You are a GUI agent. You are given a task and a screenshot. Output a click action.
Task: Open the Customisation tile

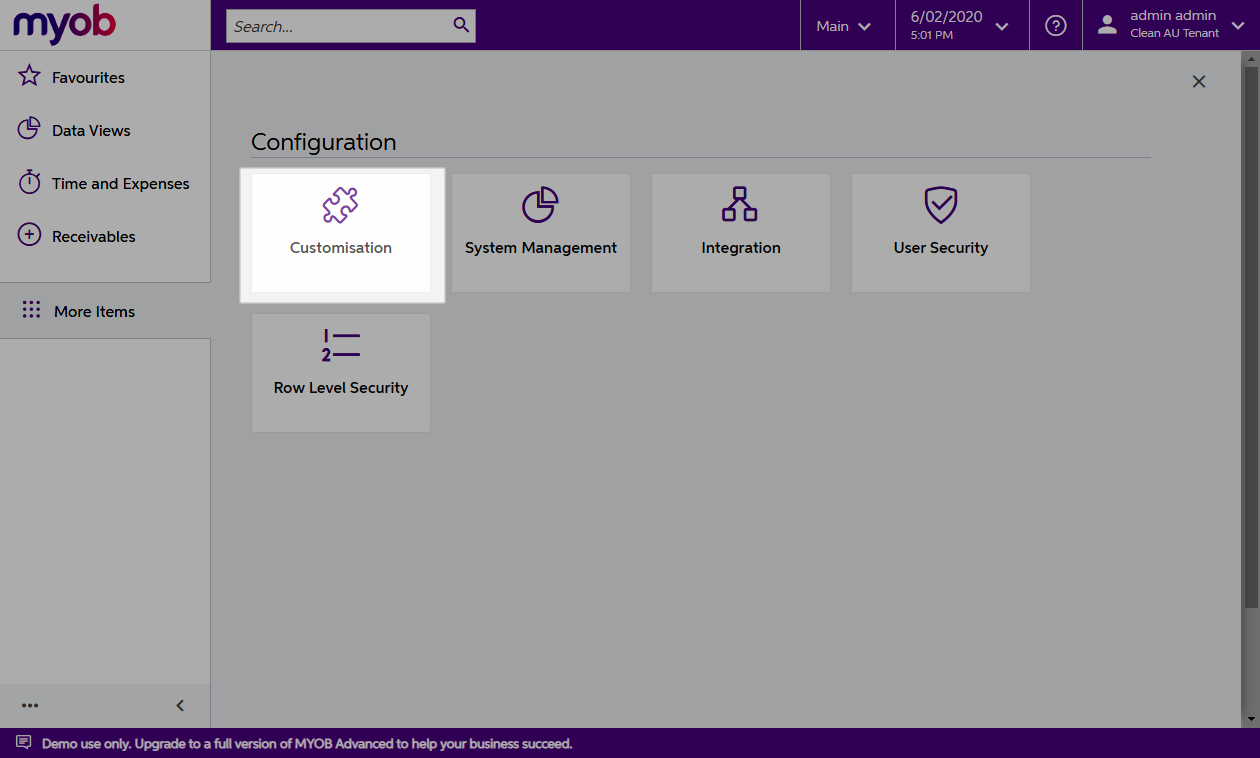[x=341, y=233]
